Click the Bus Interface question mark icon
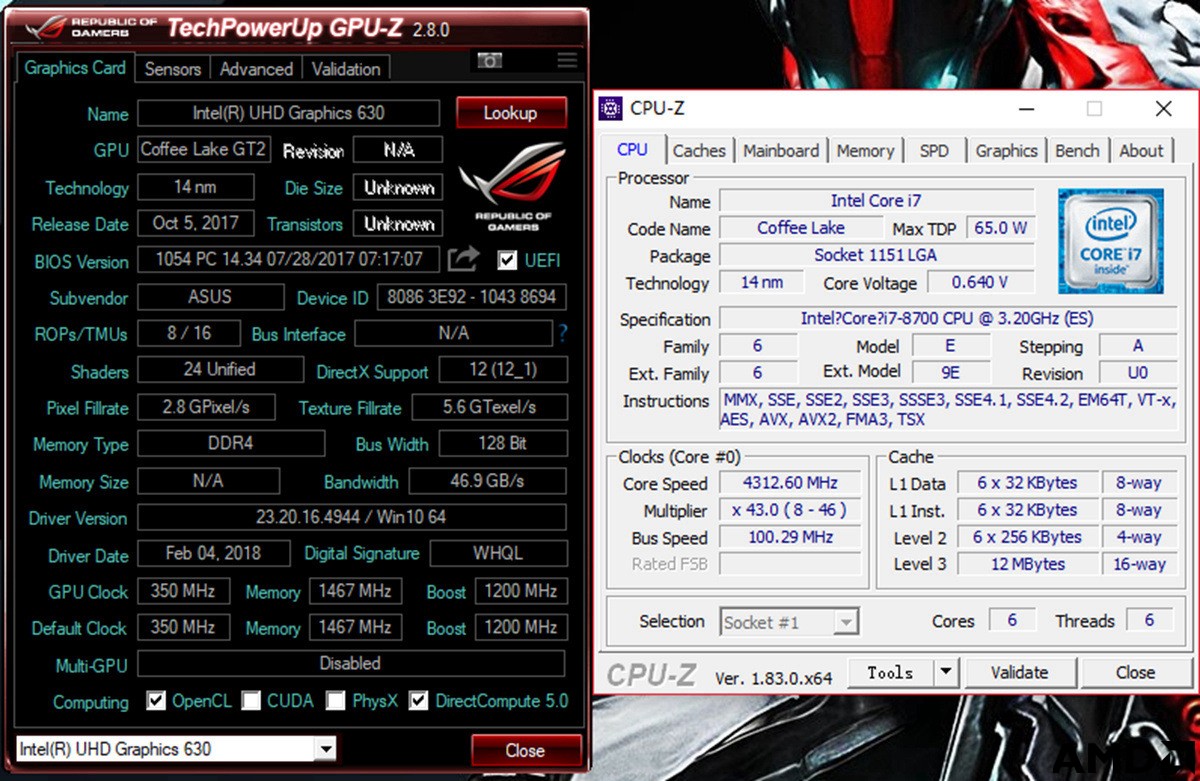 [563, 333]
